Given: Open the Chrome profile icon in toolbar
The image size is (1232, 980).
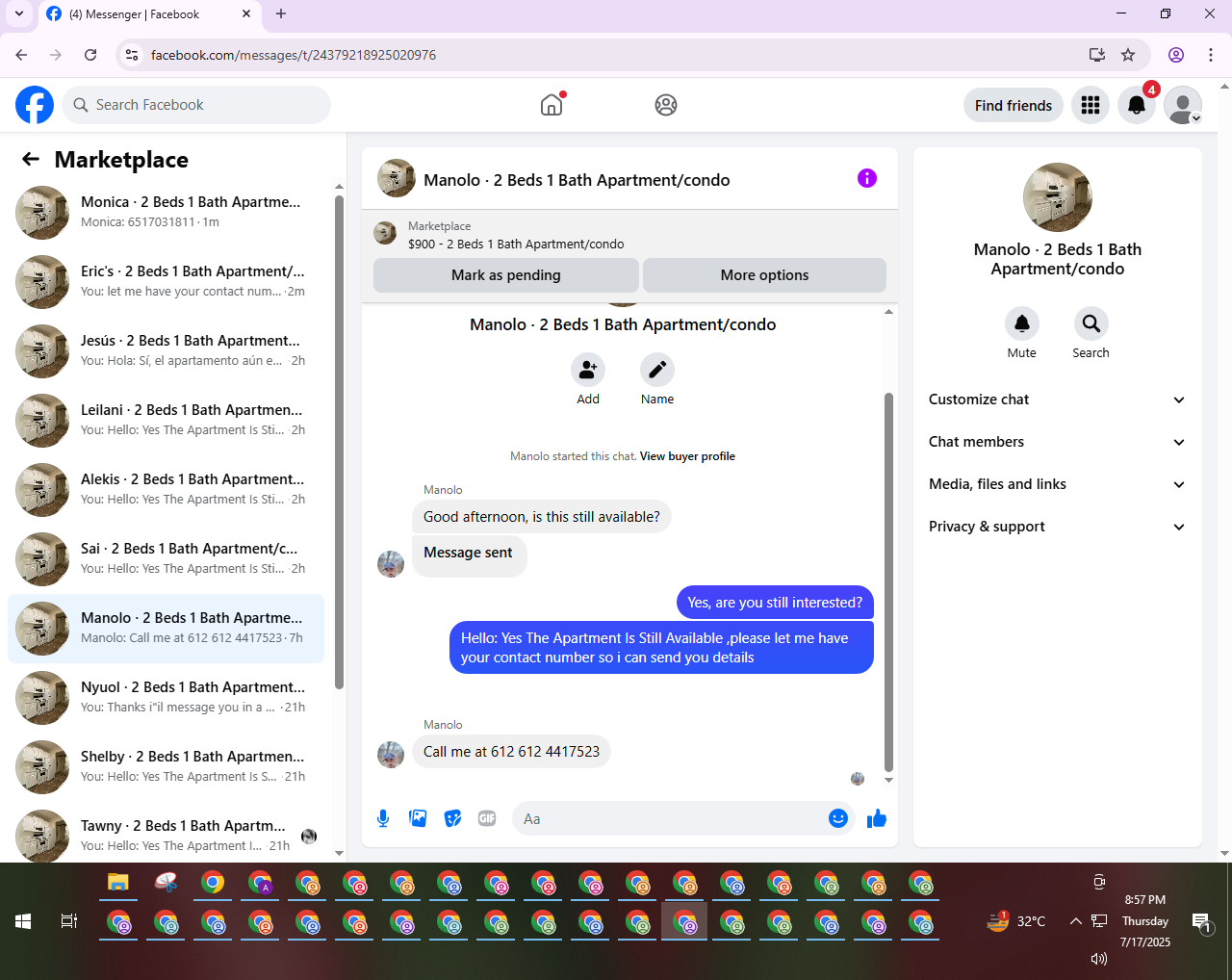Looking at the screenshot, I should [x=1176, y=55].
